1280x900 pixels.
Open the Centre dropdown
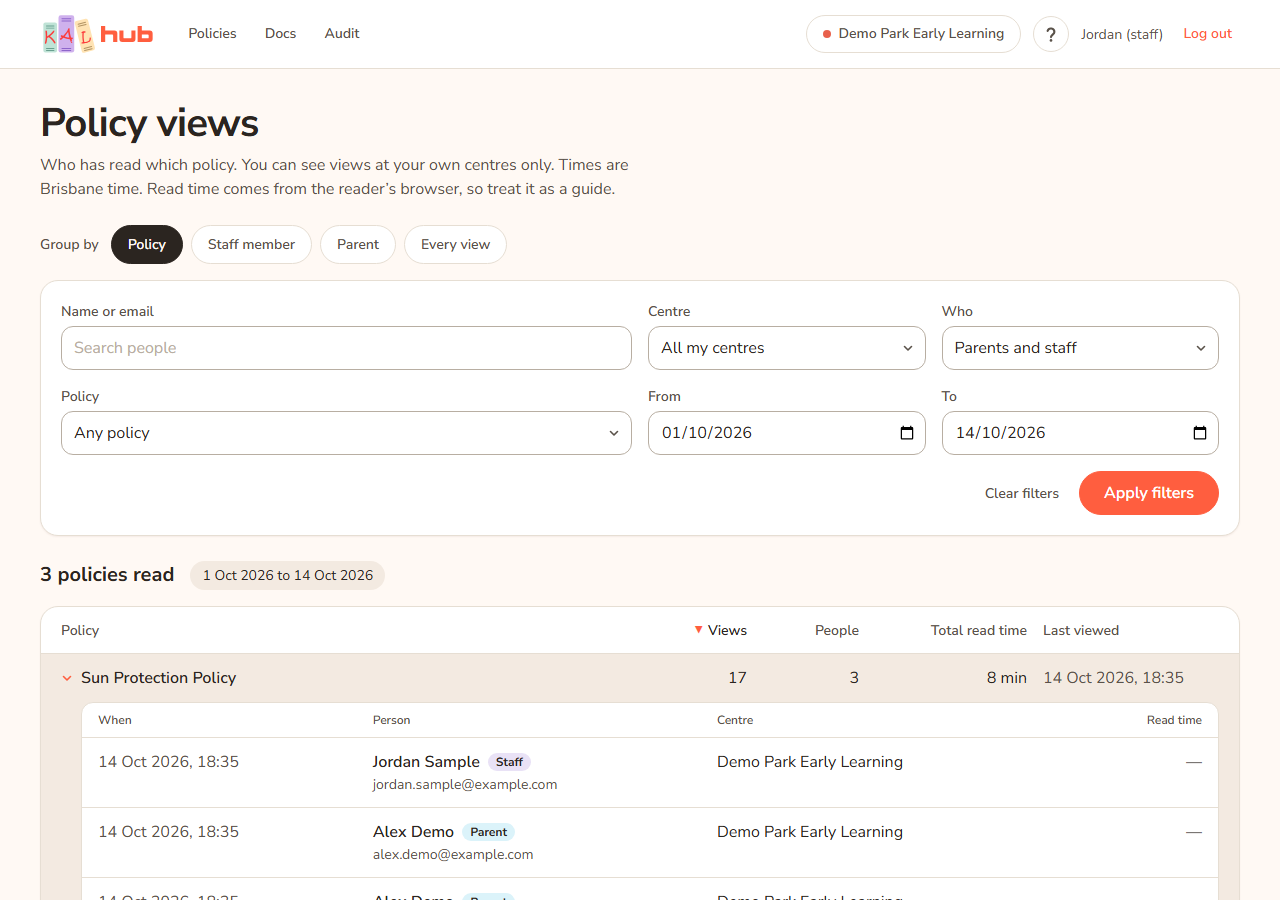click(787, 348)
